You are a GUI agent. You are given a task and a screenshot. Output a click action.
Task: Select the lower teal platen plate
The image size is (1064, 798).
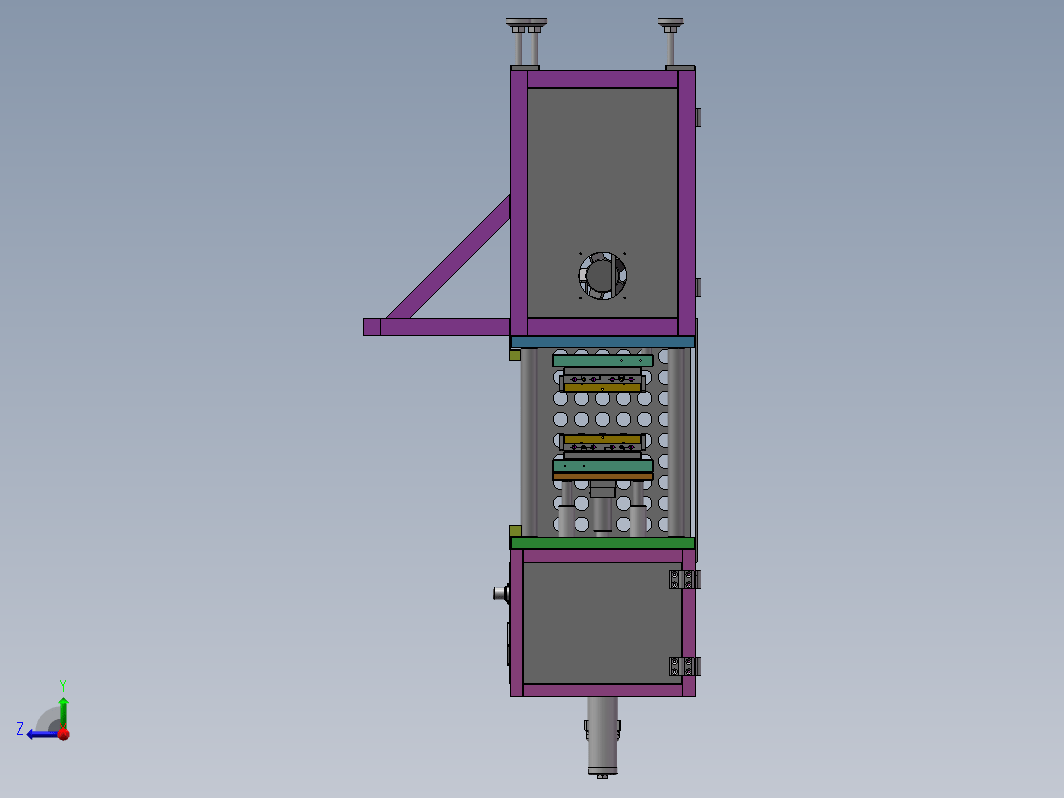click(603, 466)
